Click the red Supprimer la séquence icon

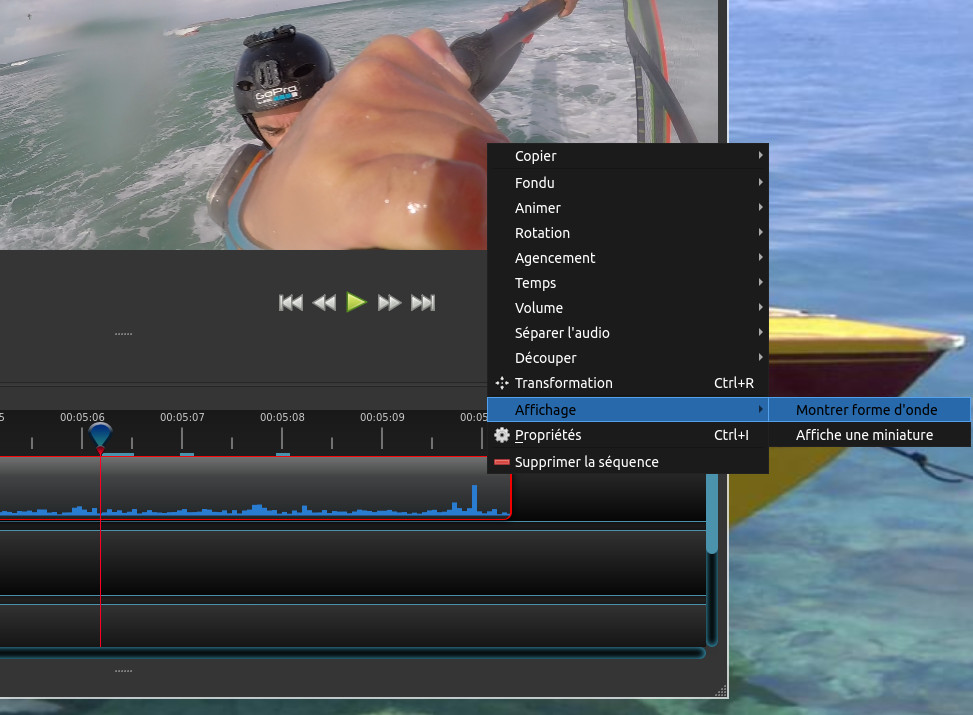[x=502, y=462]
